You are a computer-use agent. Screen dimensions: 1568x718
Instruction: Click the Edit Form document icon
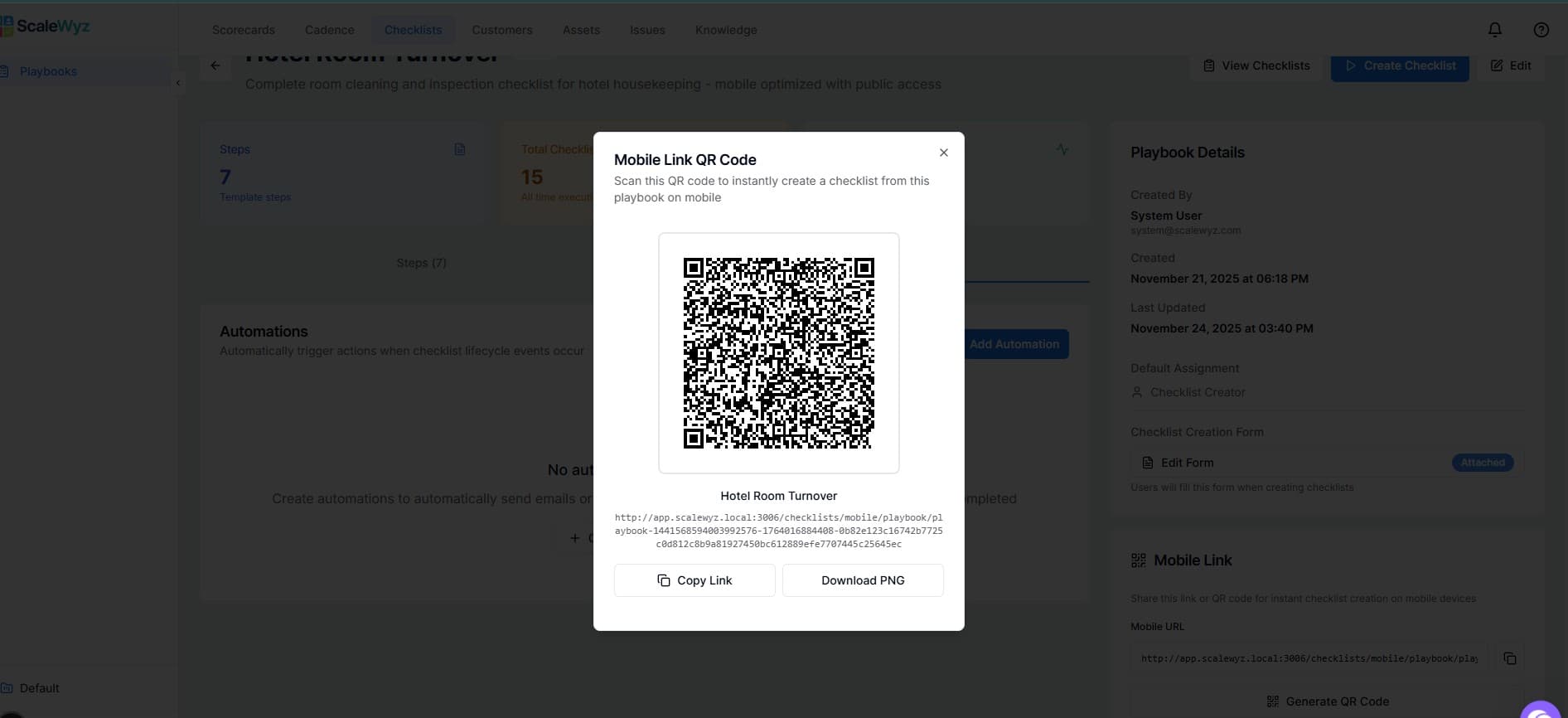(1148, 463)
